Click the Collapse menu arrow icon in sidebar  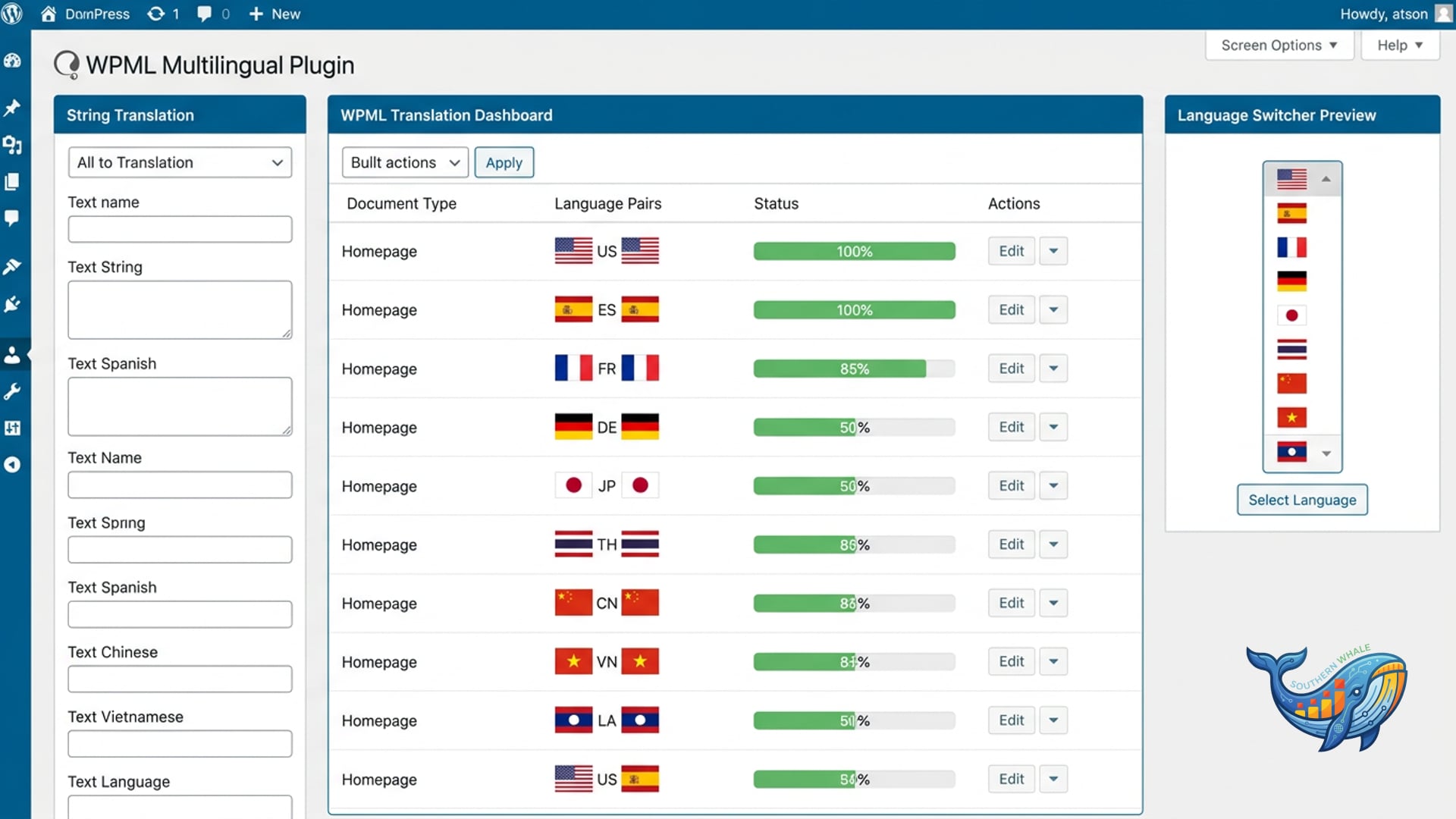[12, 464]
